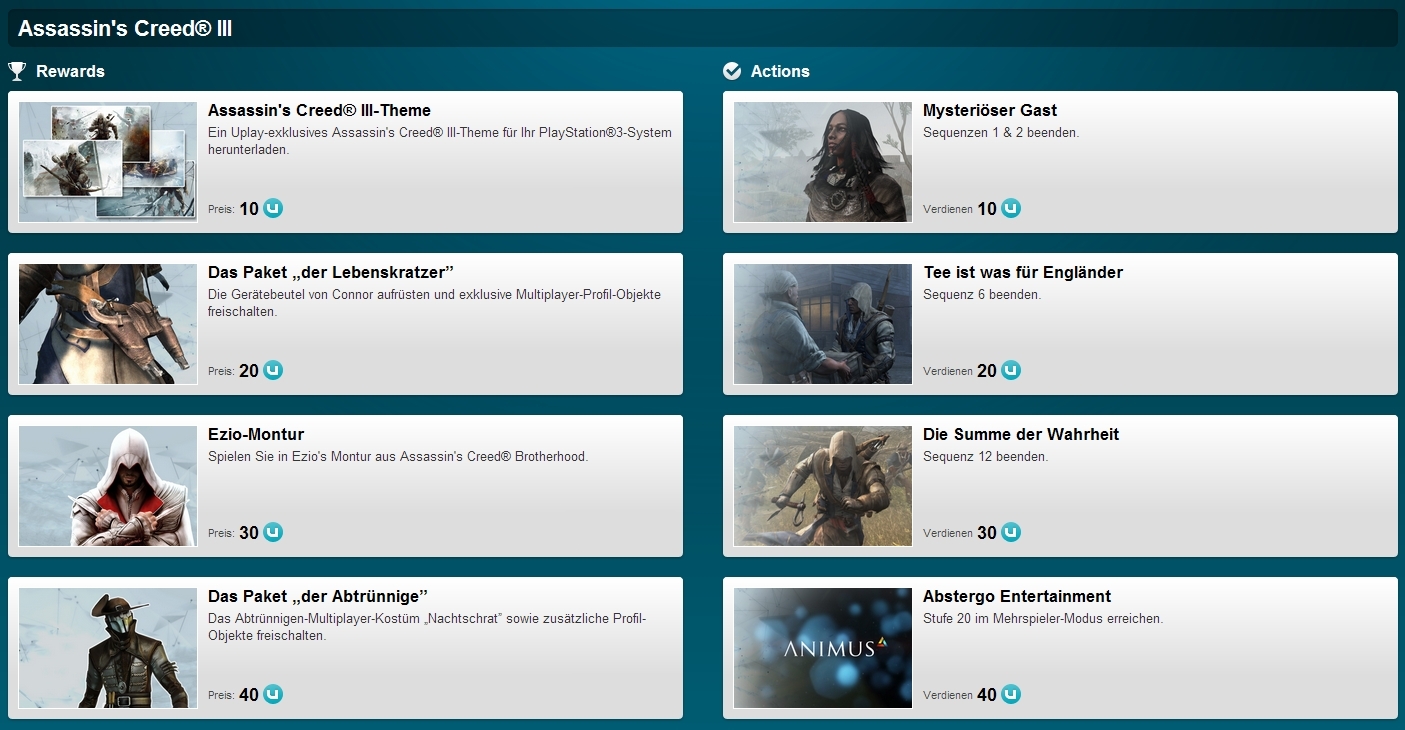Select the Ezio-Montur hooded assassin image
The height and width of the screenshot is (730, 1405).
point(108,486)
